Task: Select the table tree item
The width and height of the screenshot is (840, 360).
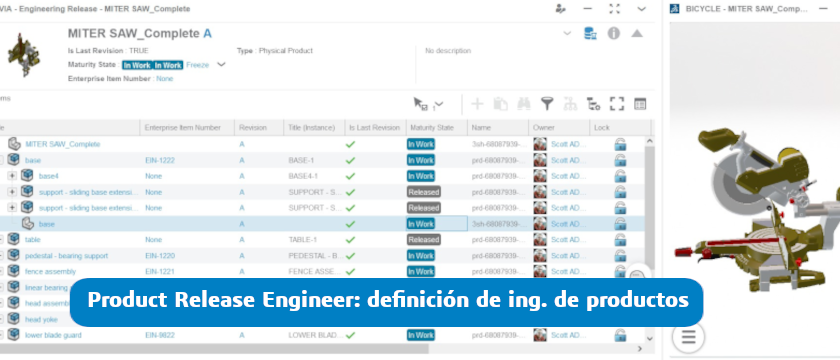Action: [33, 239]
